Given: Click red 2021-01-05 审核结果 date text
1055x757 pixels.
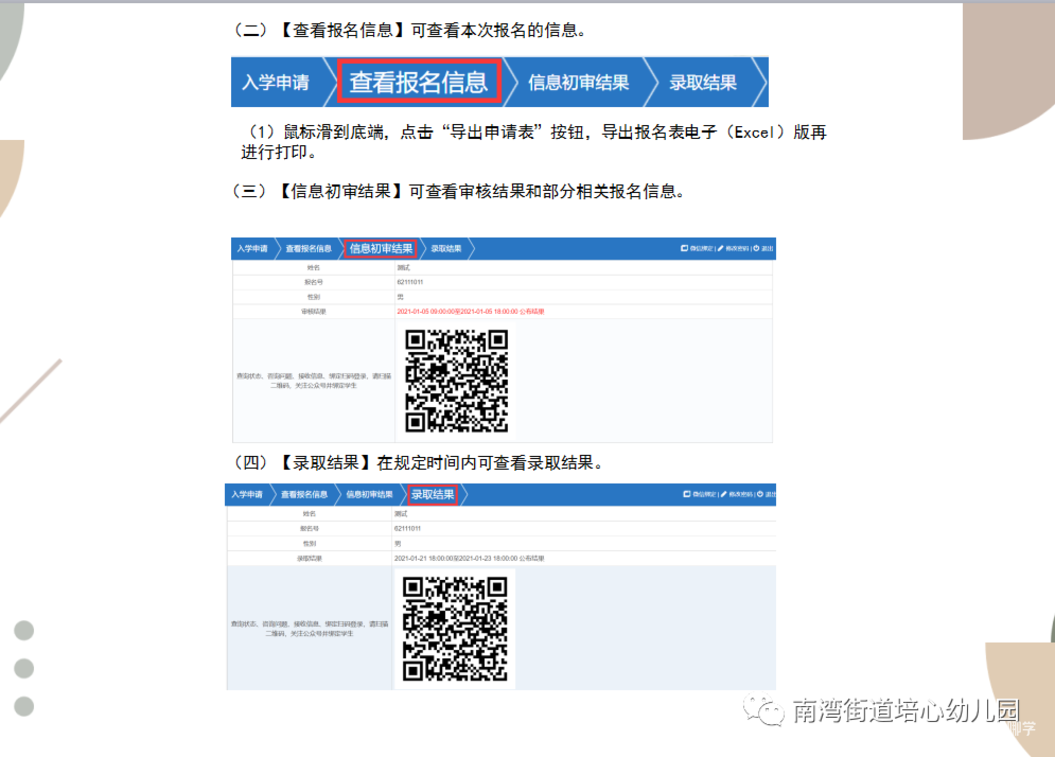Looking at the screenshot, I should pos(470,312).
